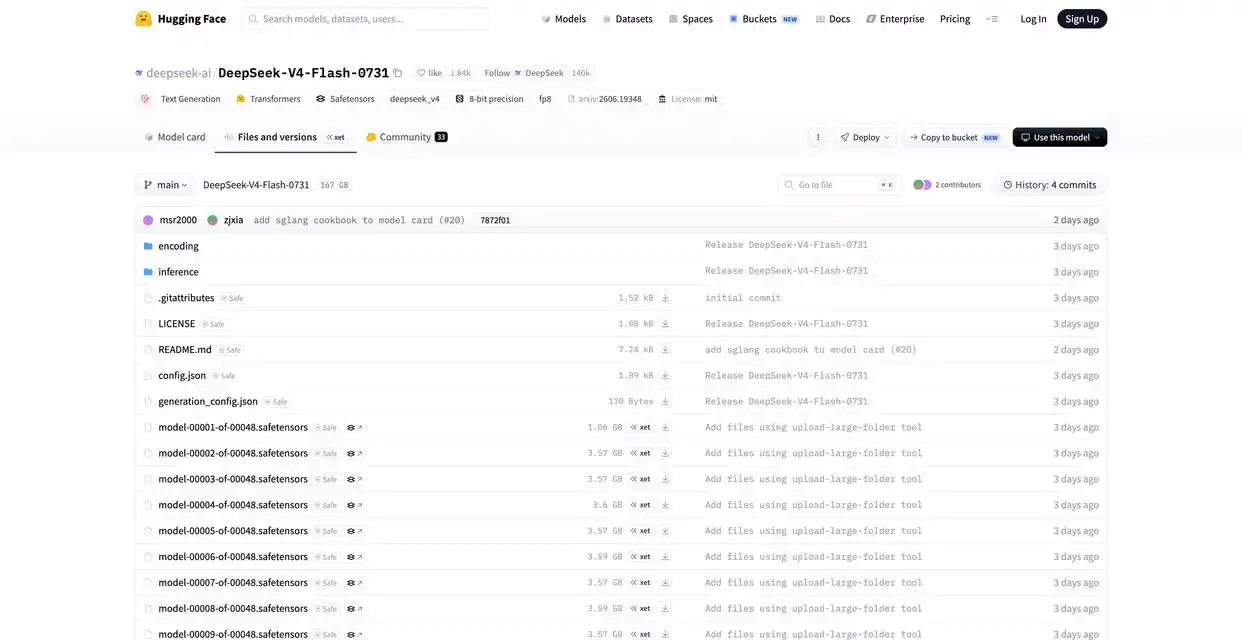Download the LICENSE file

coord(665,324)
